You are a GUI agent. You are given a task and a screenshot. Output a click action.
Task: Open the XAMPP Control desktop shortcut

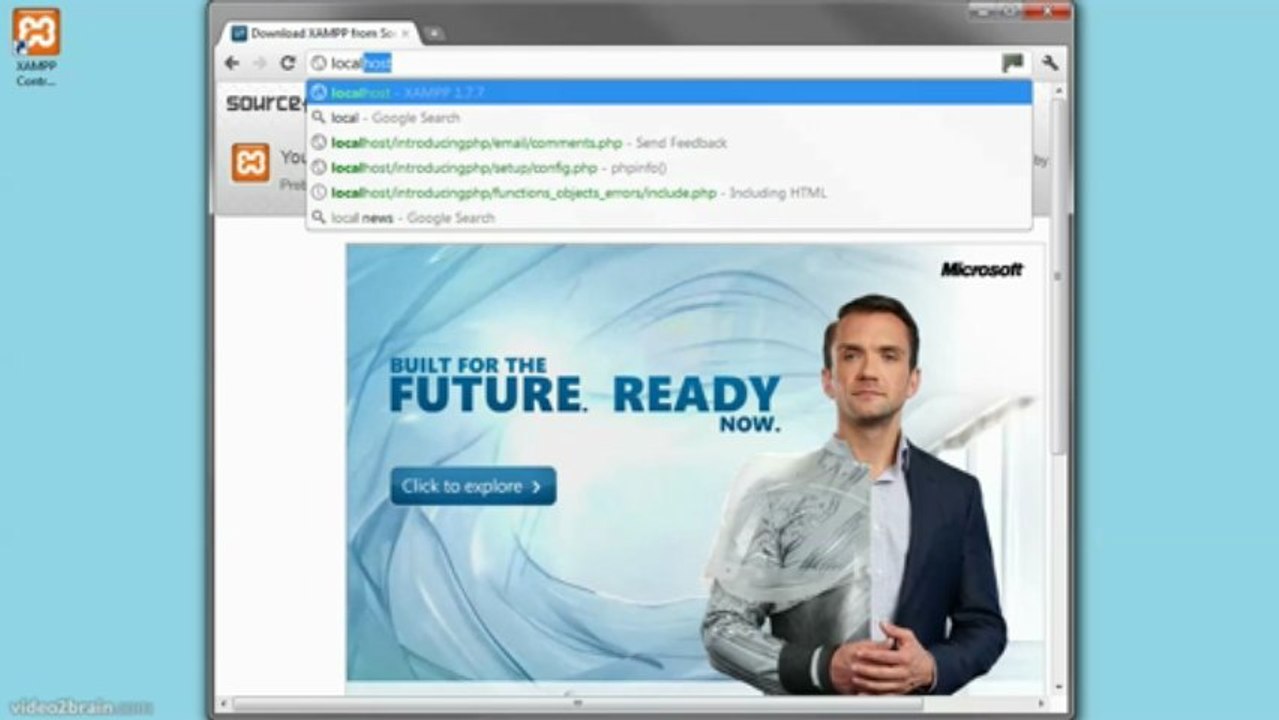click(x=36, y=46)
